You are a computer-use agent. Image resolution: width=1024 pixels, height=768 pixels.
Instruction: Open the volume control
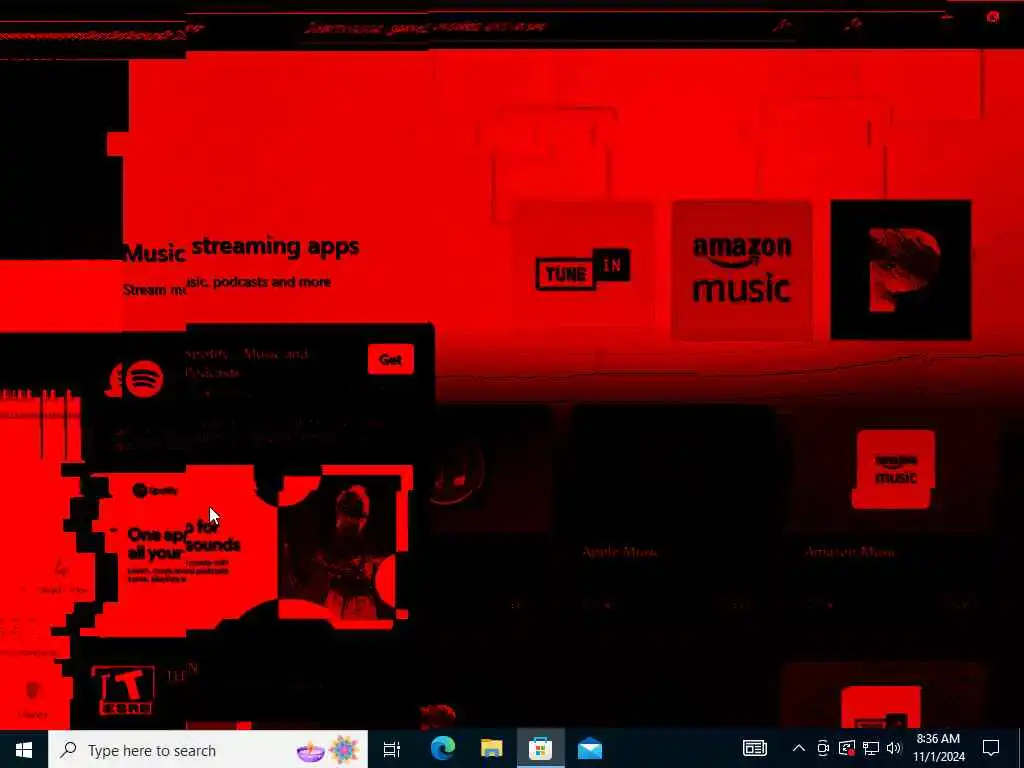(894, 748)
